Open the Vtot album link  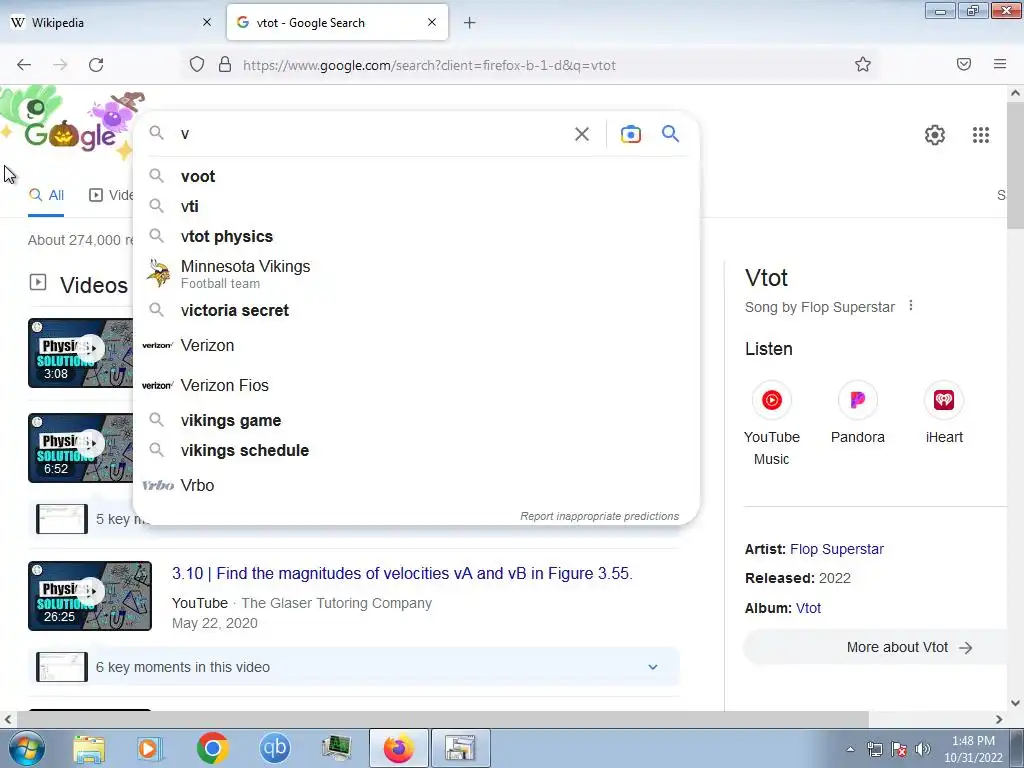(808, 608)
